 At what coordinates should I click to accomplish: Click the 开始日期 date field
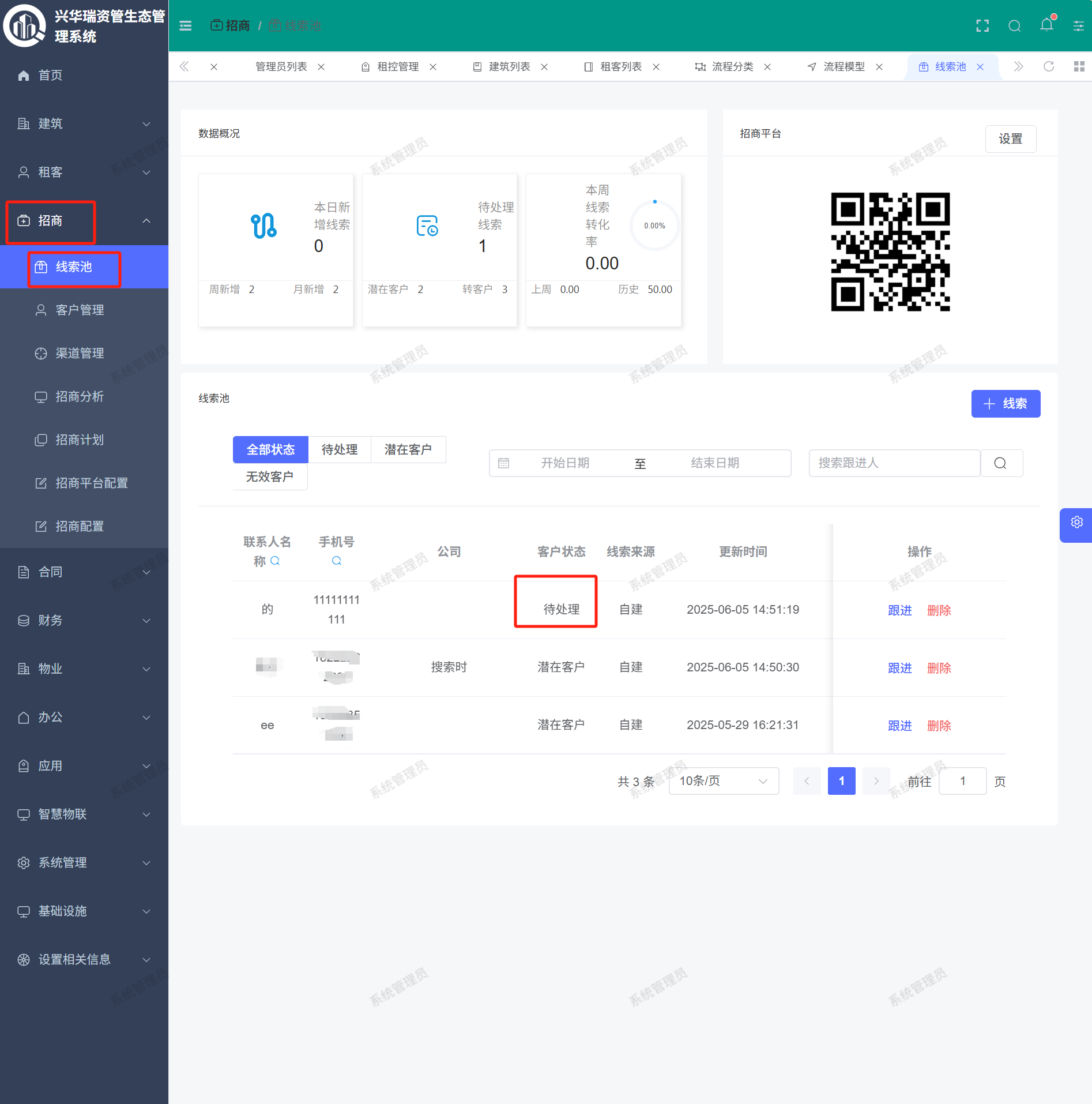(x=564, y=463)
